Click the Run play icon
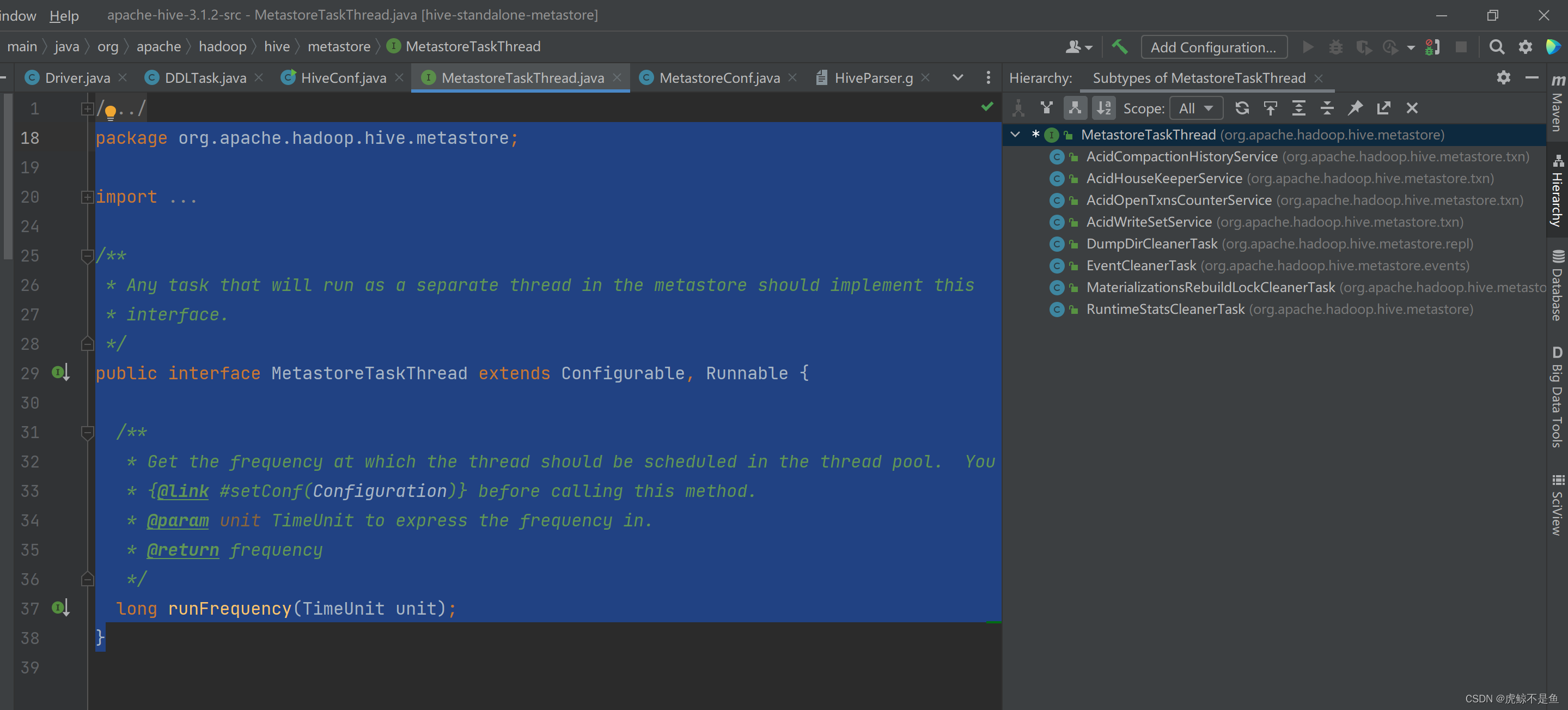The height and width of the screenshot is (710, 1568). point(1308,47)
